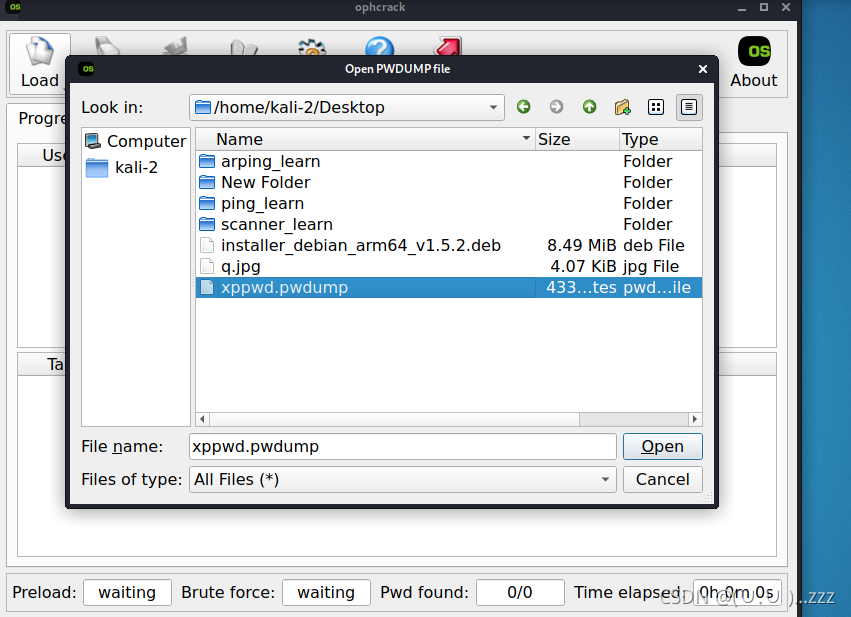Switch to icon list view mode
851x617 pixels.
[656, 107]
